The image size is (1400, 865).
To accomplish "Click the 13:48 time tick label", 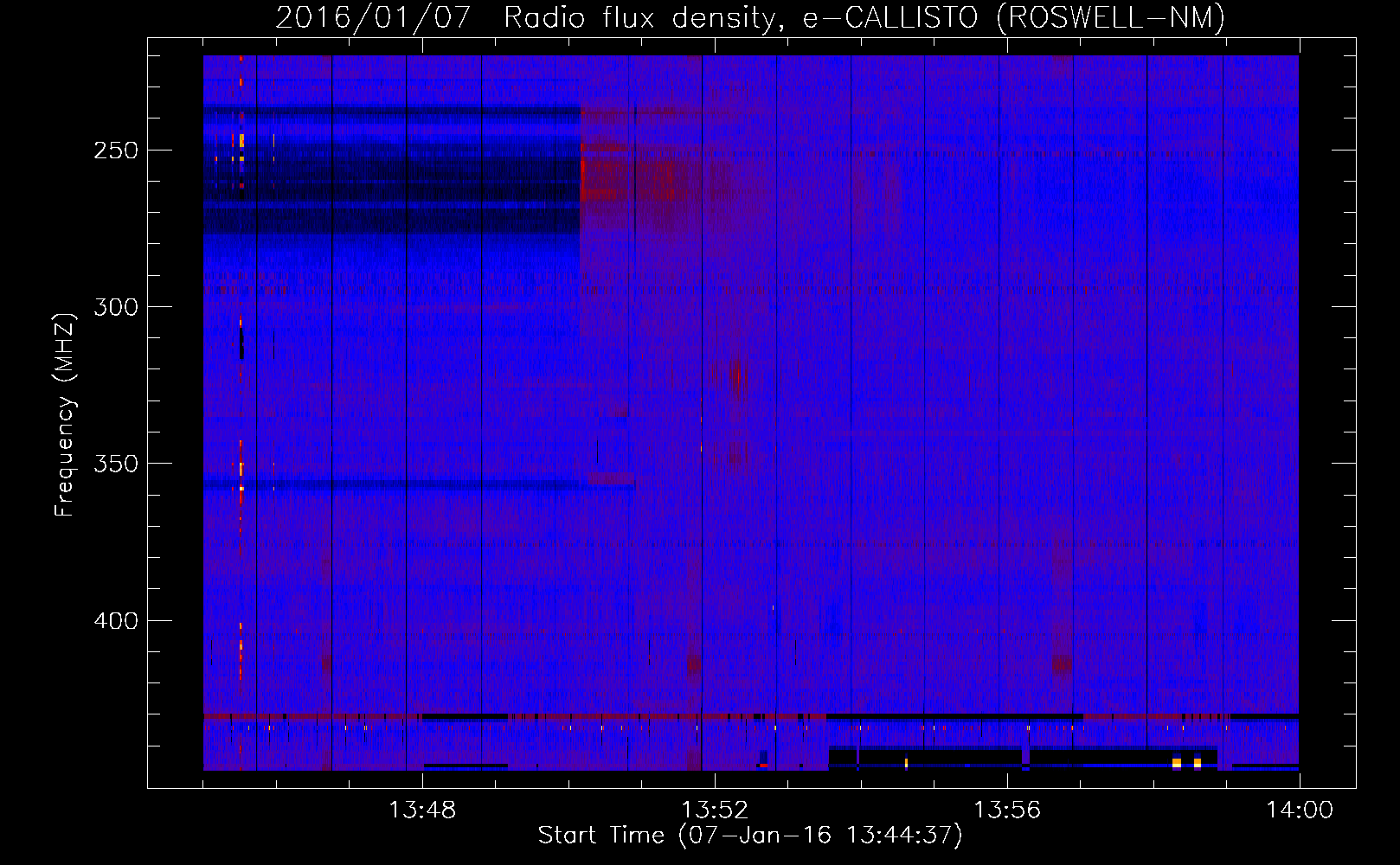I will [422, 811].
